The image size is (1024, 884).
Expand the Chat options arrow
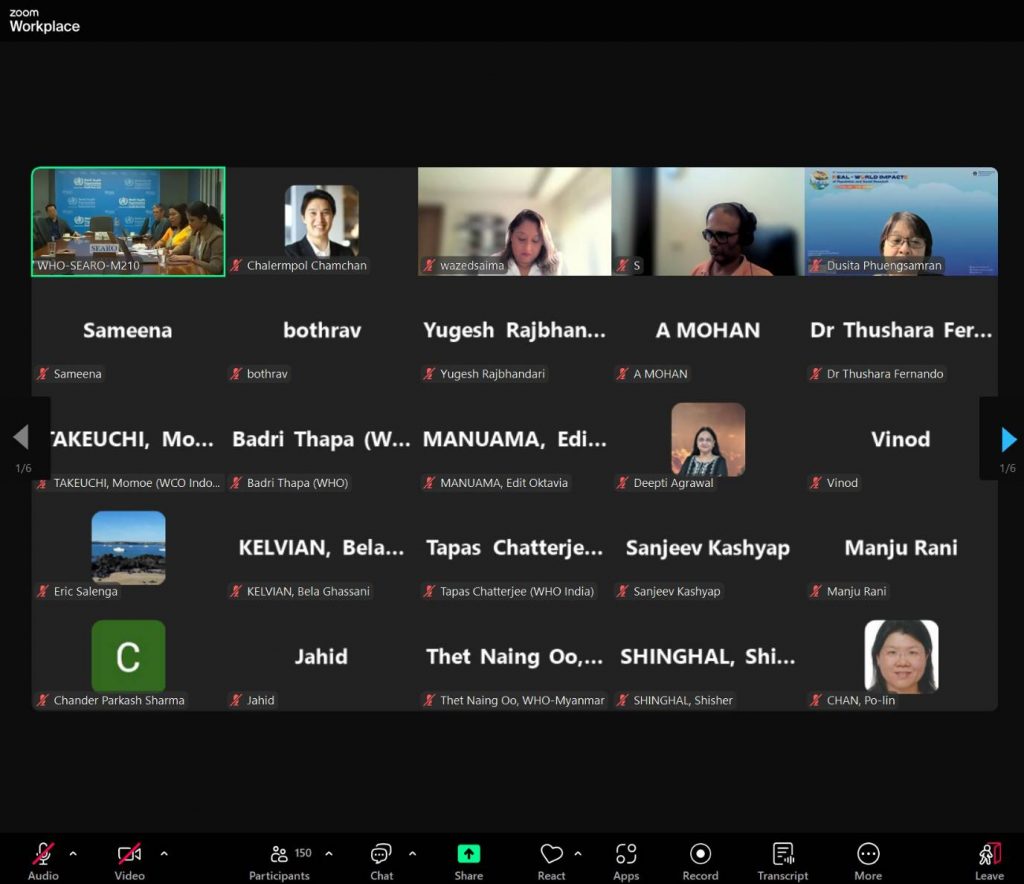click(x=412, y=854)
